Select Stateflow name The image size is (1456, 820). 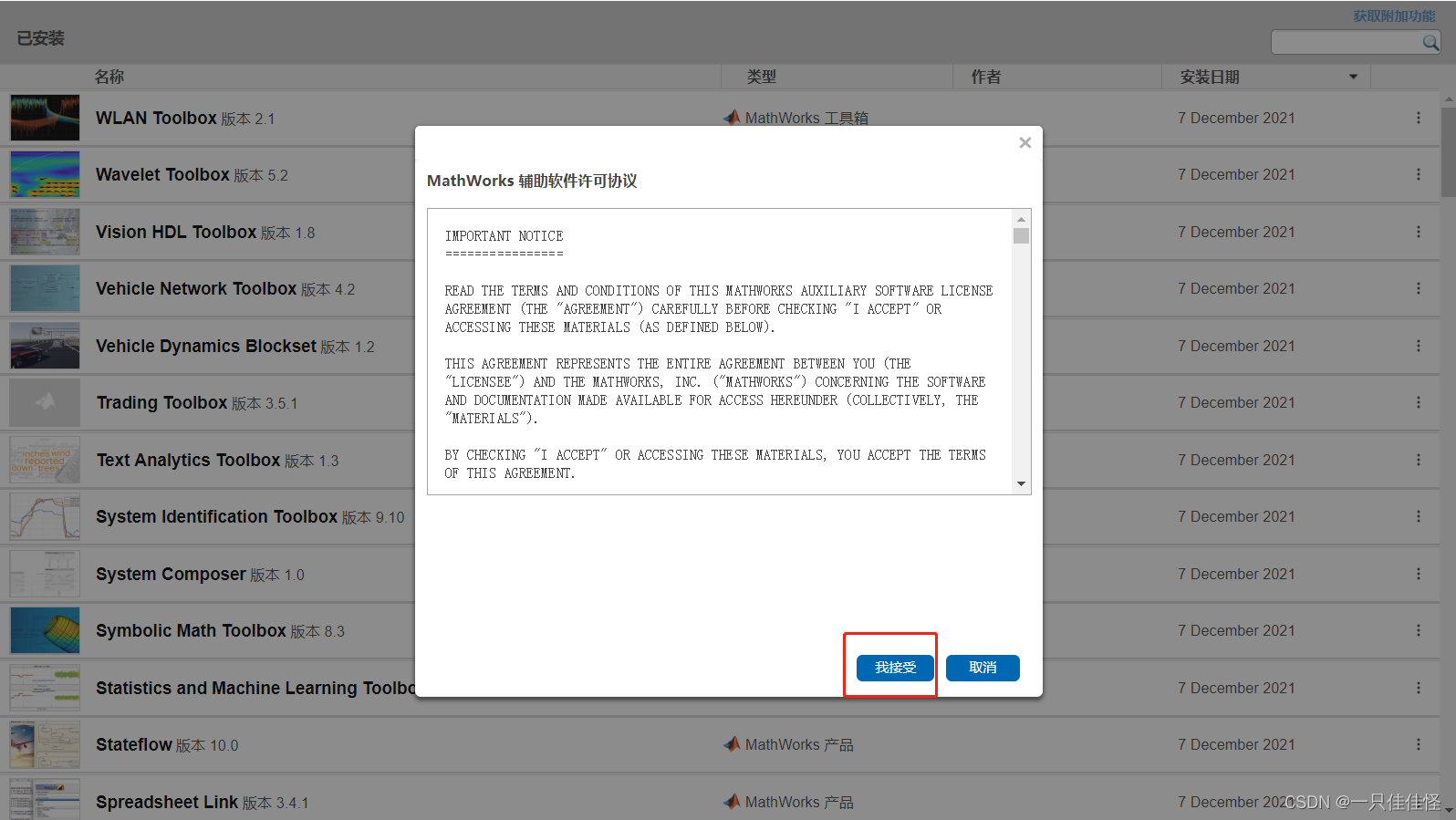tap(134, 744)
